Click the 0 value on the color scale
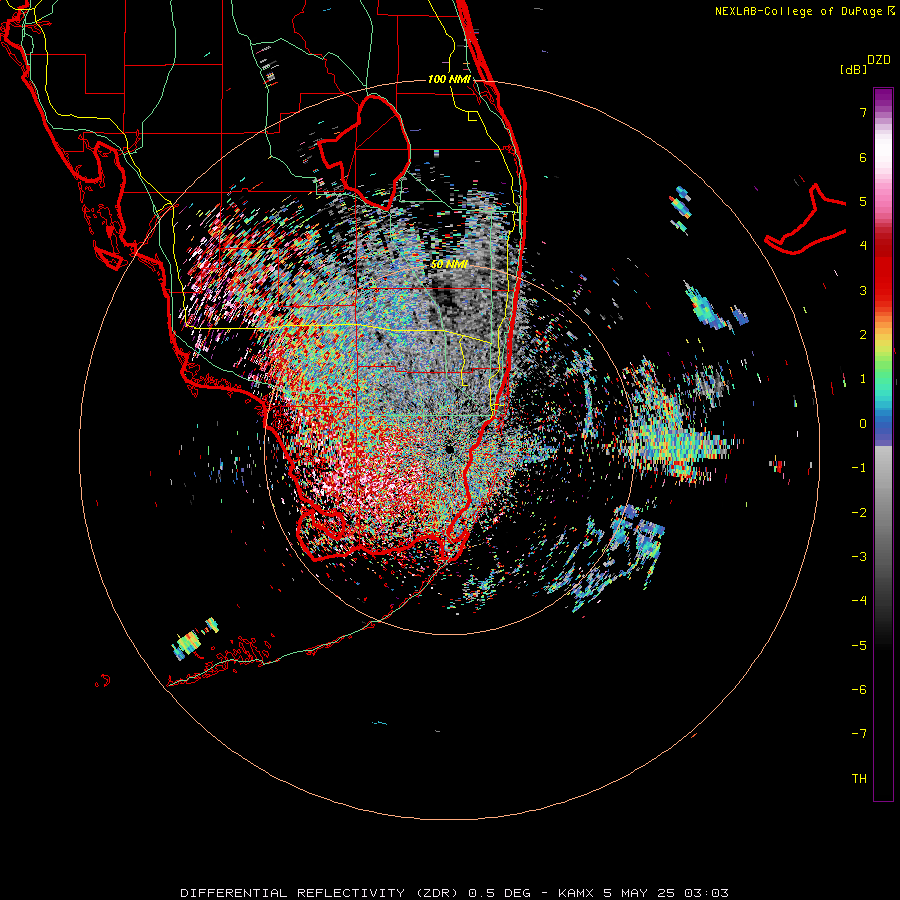This screenshot has width=900, height=900. pos(863,424)
